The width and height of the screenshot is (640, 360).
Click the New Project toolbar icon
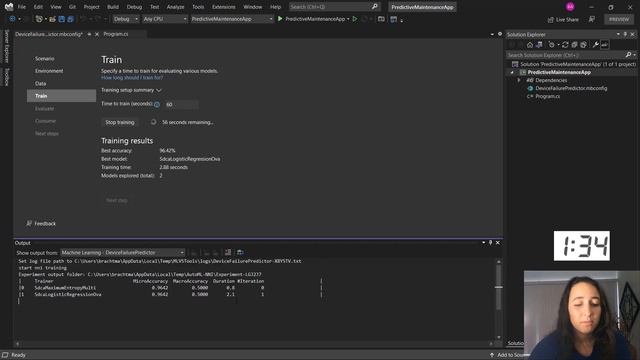(x=39, y=19)
